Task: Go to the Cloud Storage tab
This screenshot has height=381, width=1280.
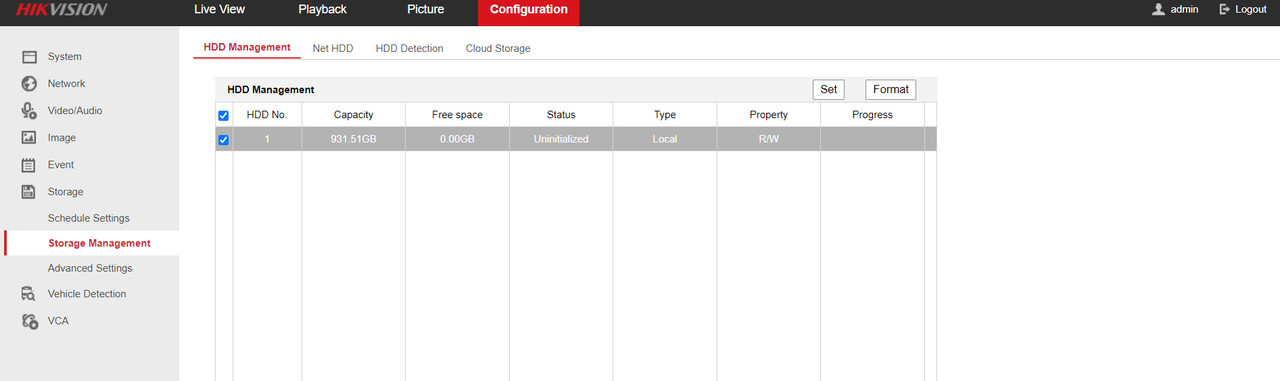Action: coord(498,48)
